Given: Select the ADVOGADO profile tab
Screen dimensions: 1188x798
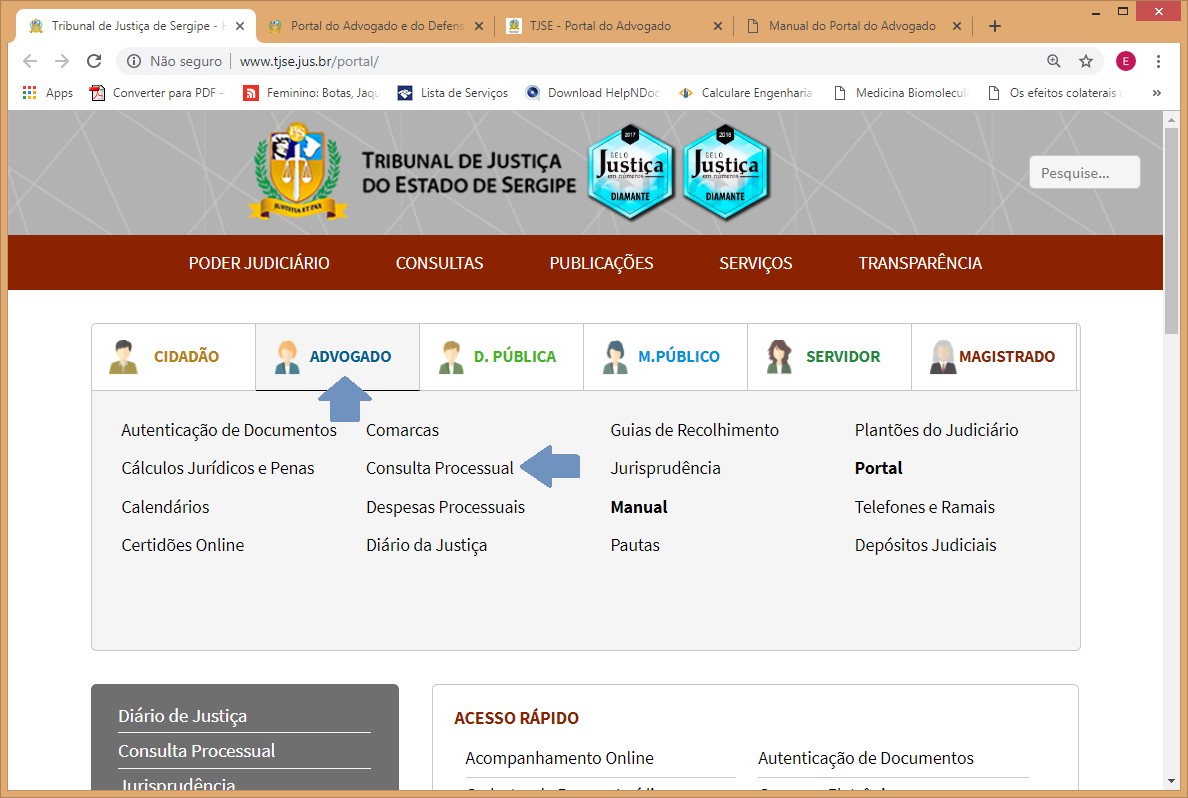Looking at the screenshot, I should (337, 356).
